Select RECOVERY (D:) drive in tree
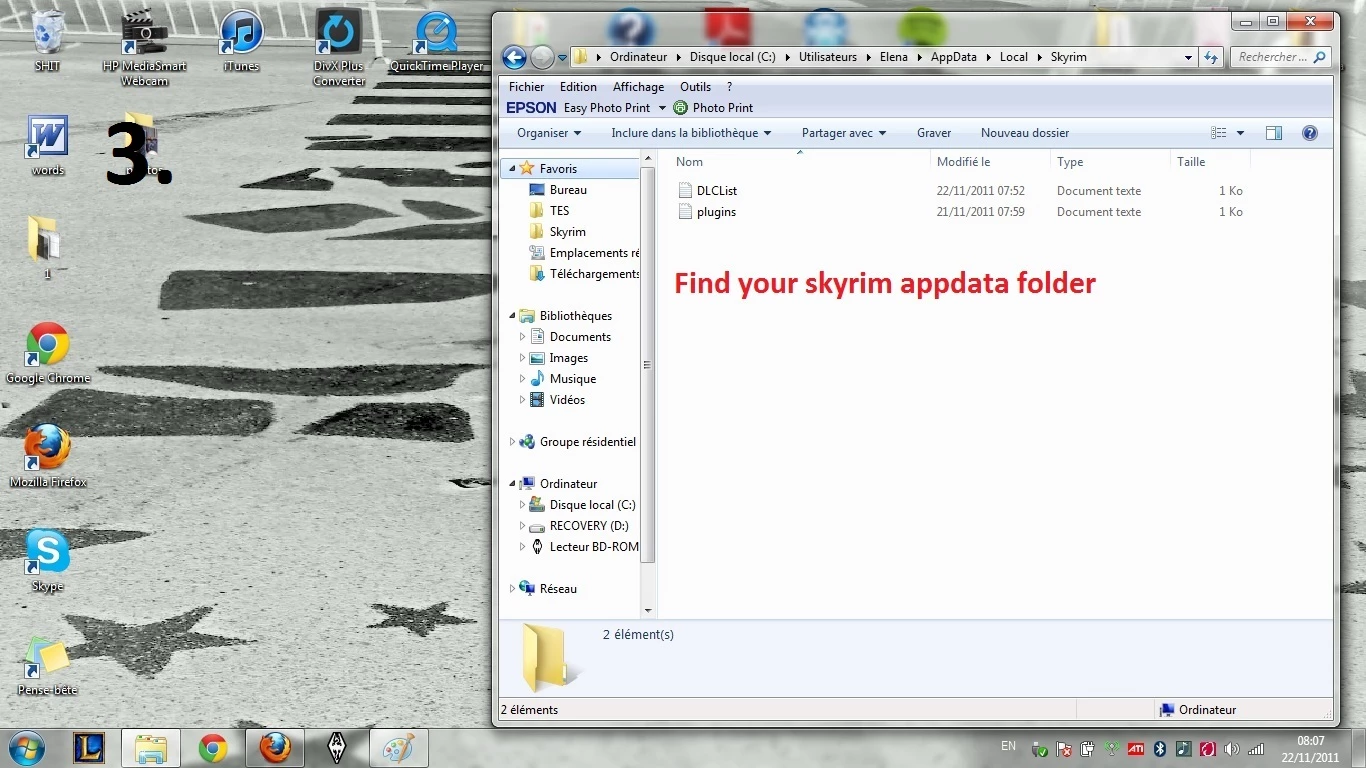 pyautogui.click(x=579, y=526)
